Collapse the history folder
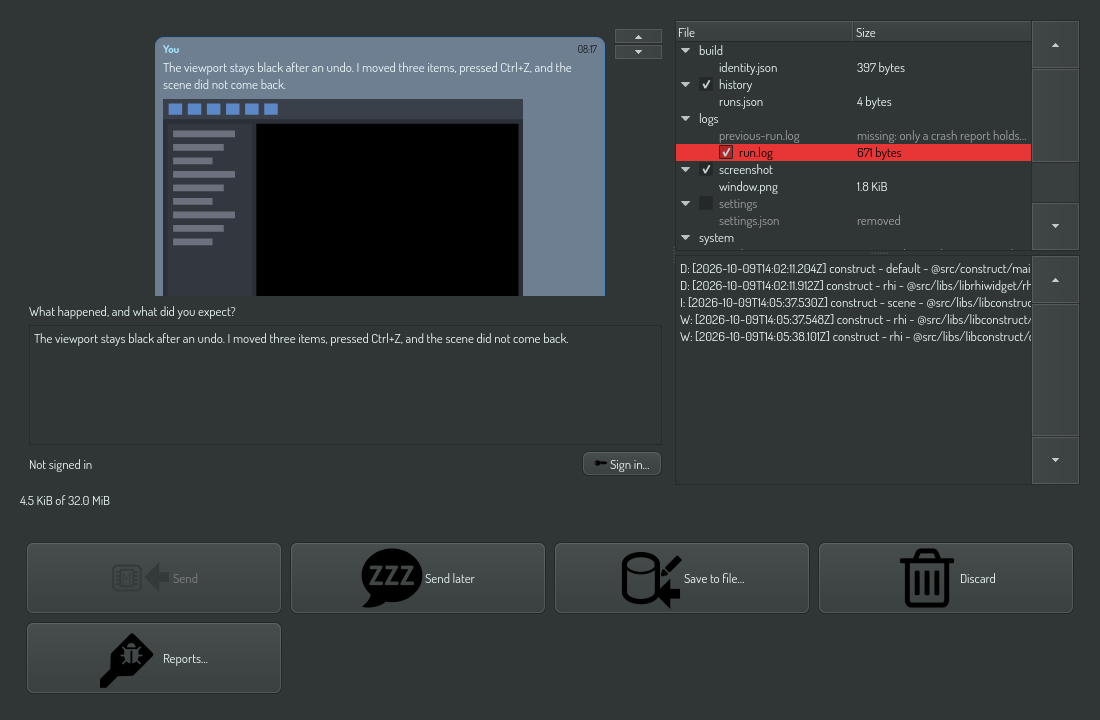 (x=685, y=85)
